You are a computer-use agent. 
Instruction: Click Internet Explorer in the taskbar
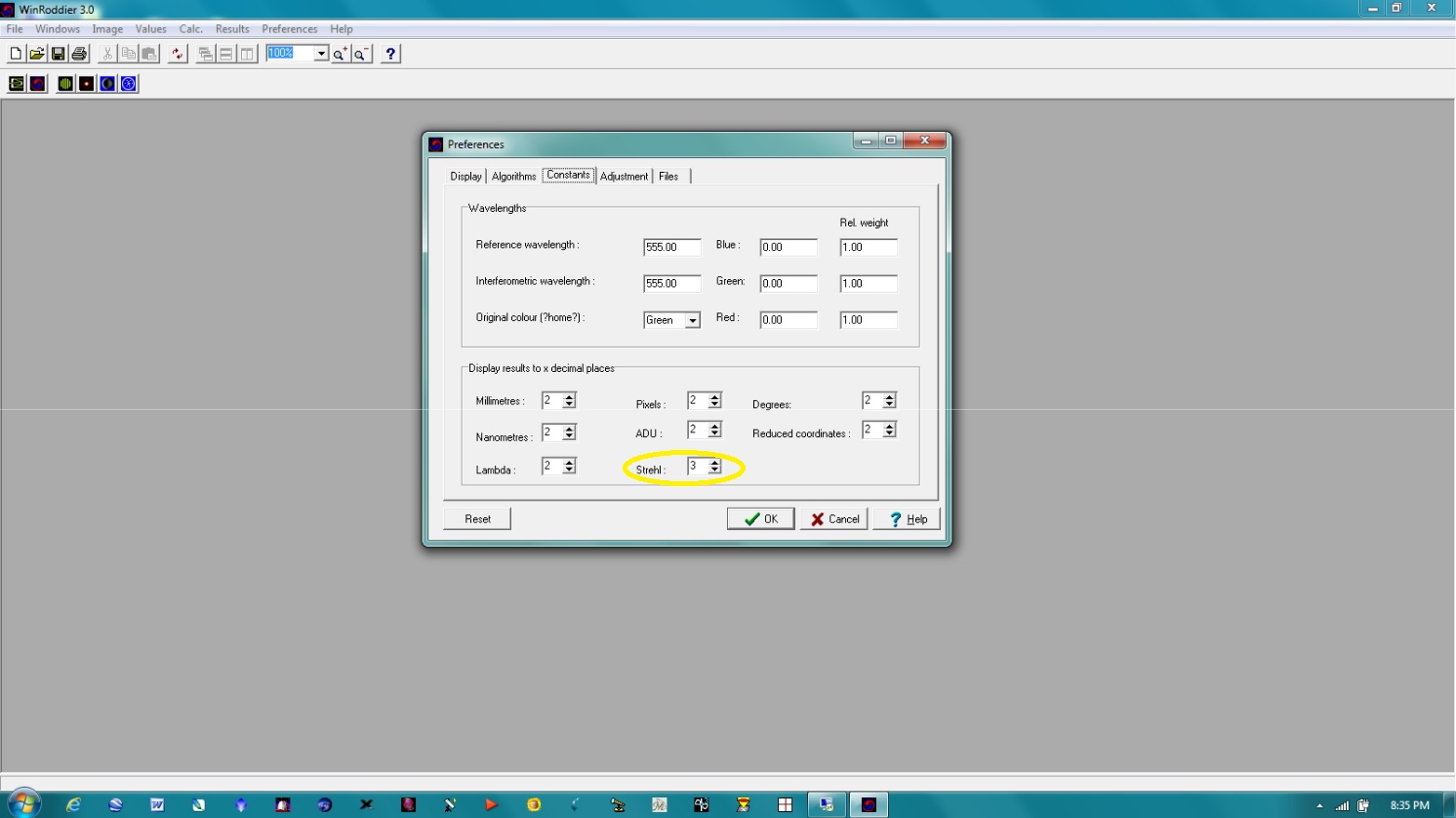tap(73, 804)
